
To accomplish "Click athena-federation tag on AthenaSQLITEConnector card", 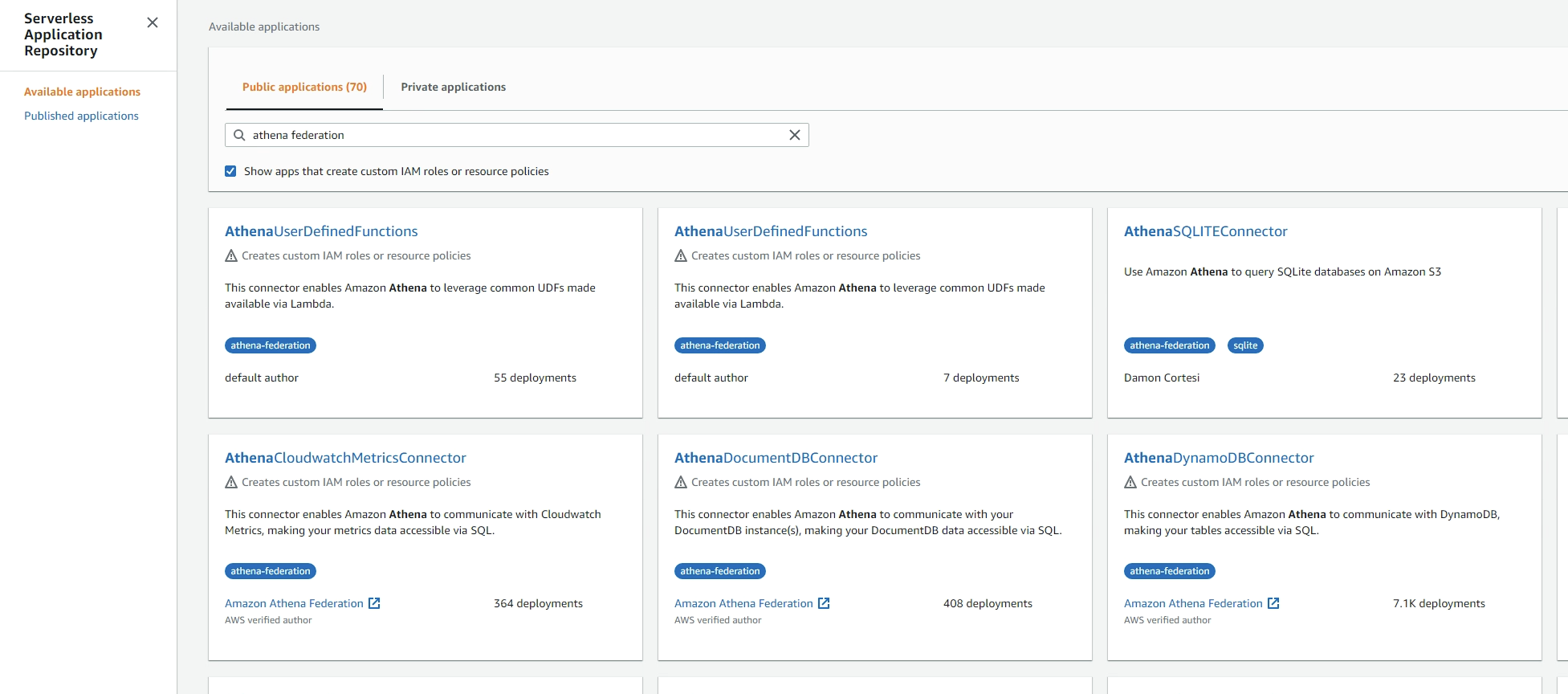I will coord(1170,345).
